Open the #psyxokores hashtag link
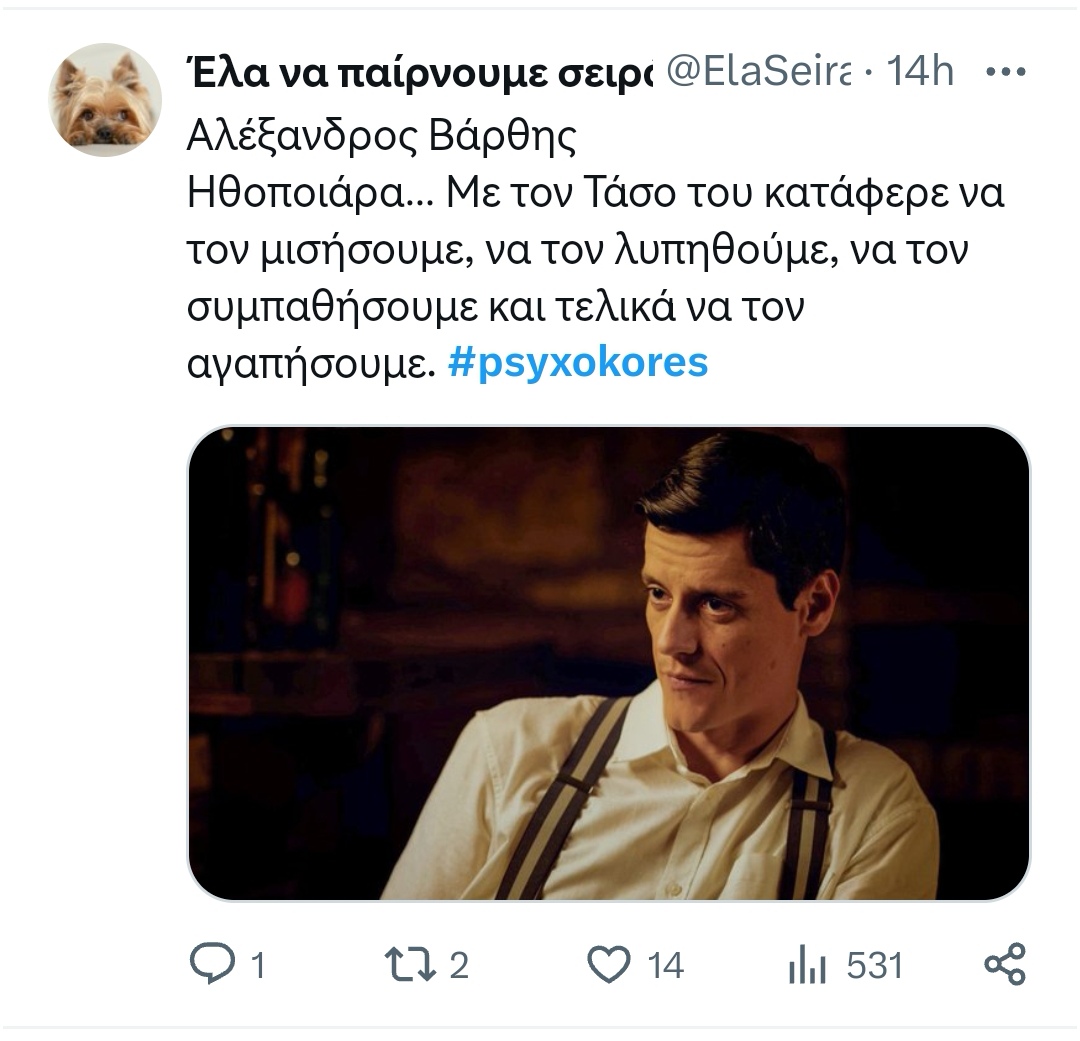Screen dimensions: 1080x1041 578,363
